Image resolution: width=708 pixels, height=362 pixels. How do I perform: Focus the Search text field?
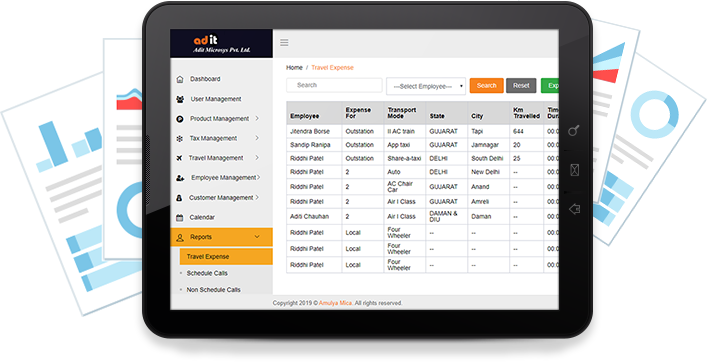point(334,85)
